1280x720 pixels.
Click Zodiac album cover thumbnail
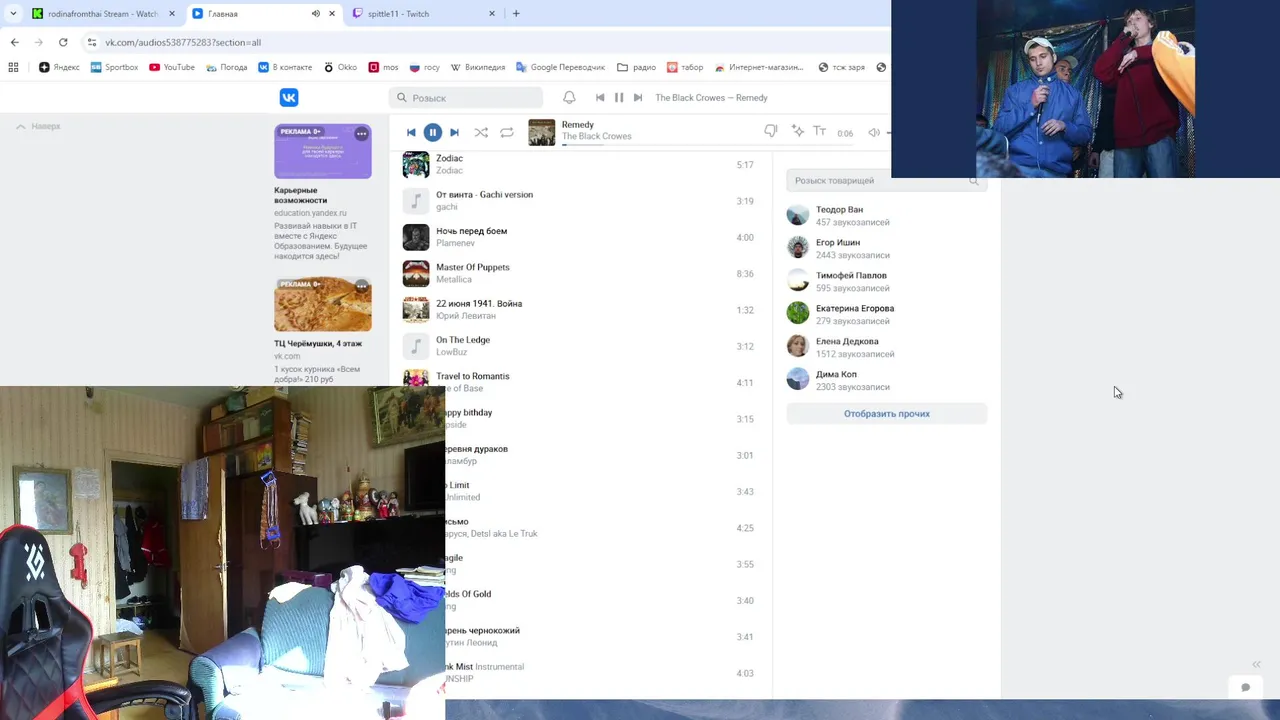point(416,165)
